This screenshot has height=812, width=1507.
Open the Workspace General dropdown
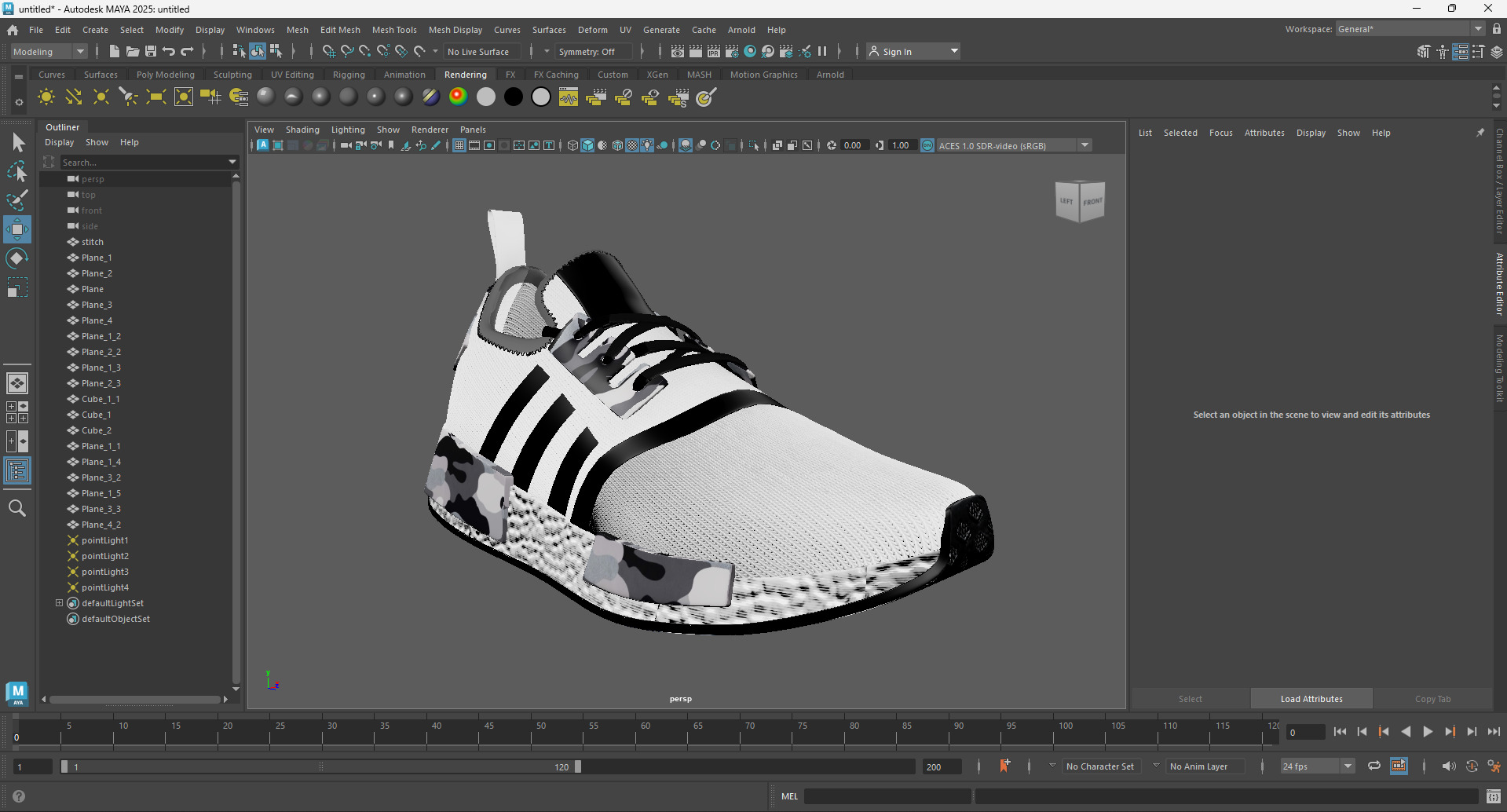(x=1410, y=29)
